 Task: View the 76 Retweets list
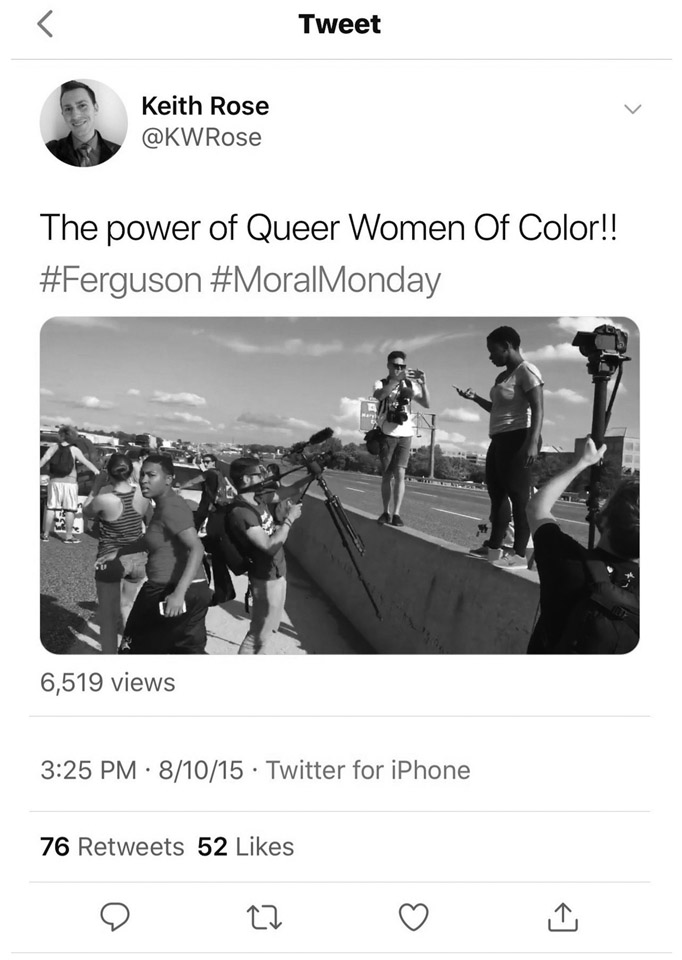click(x=112, y=847)
